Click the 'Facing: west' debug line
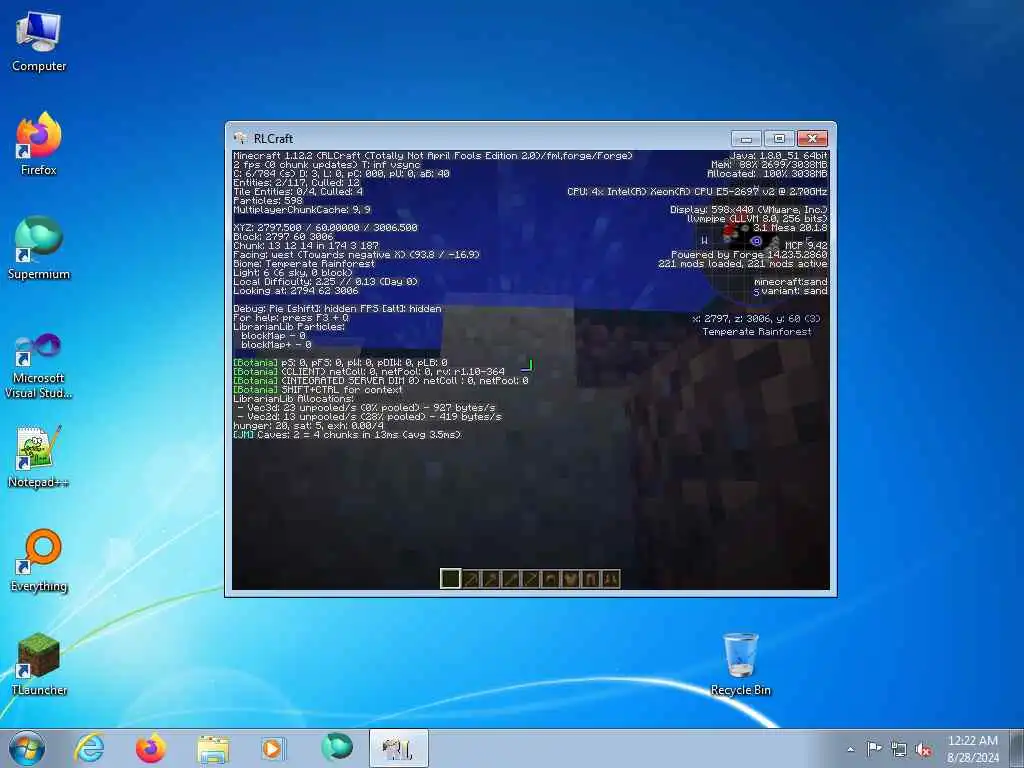Screen dimensions: 1024x768 pos(357,255)
